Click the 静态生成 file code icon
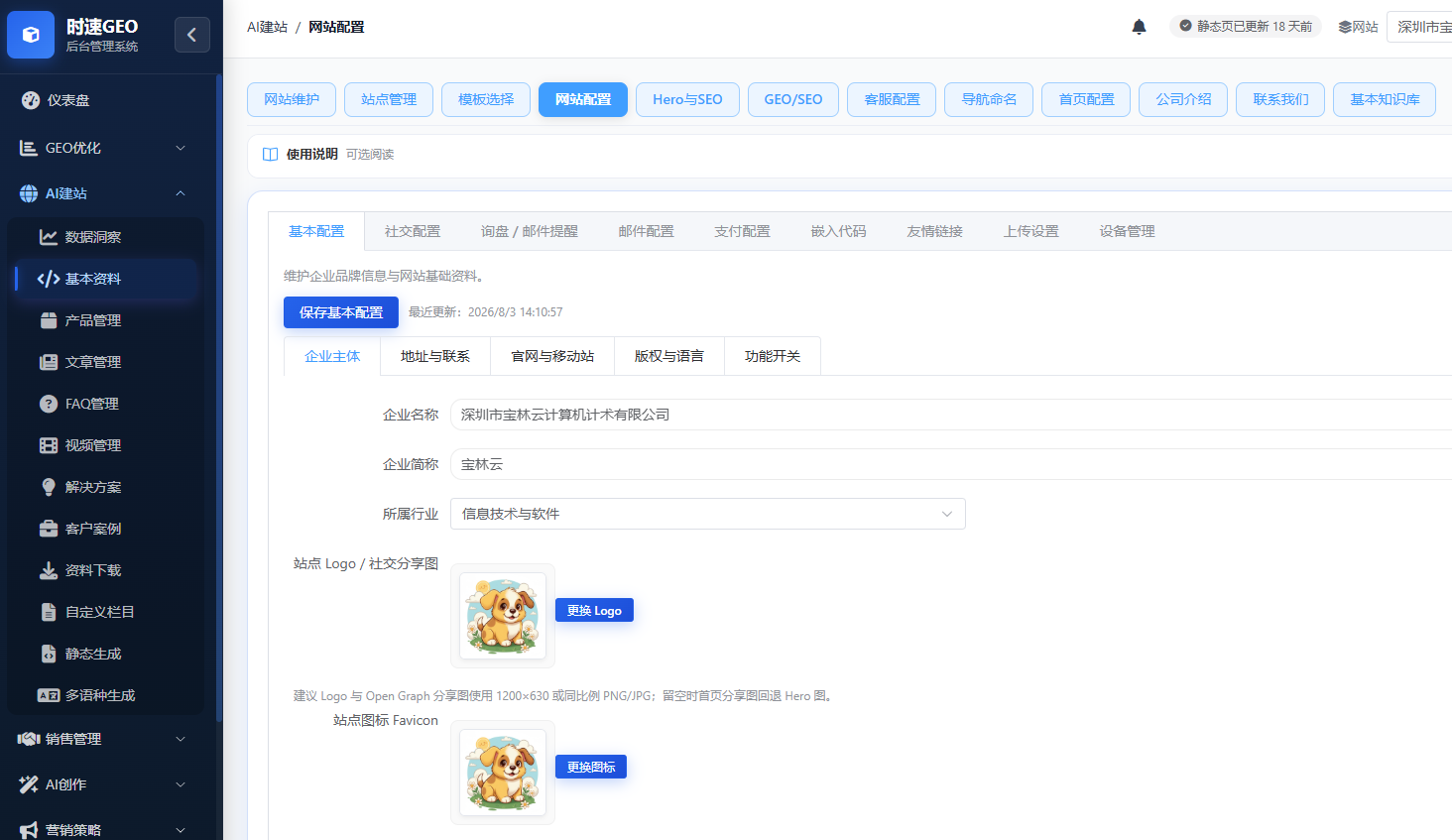The height and width of the screenshot is (840, 1452). [x=49, y=654]
